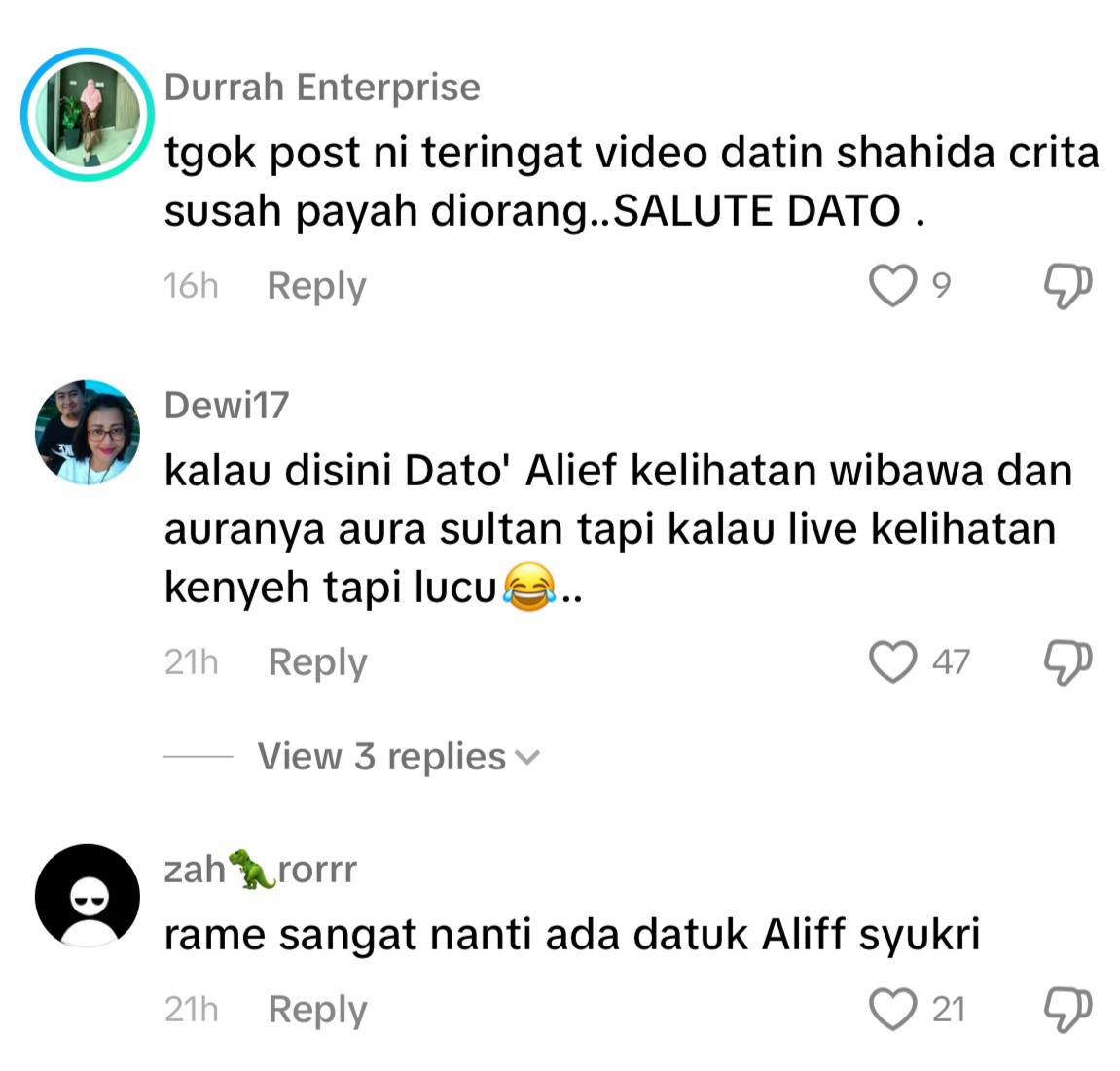Open zah rorrr's black avatar
This screenshot has height=1071, width=1120.
[88, 895]
